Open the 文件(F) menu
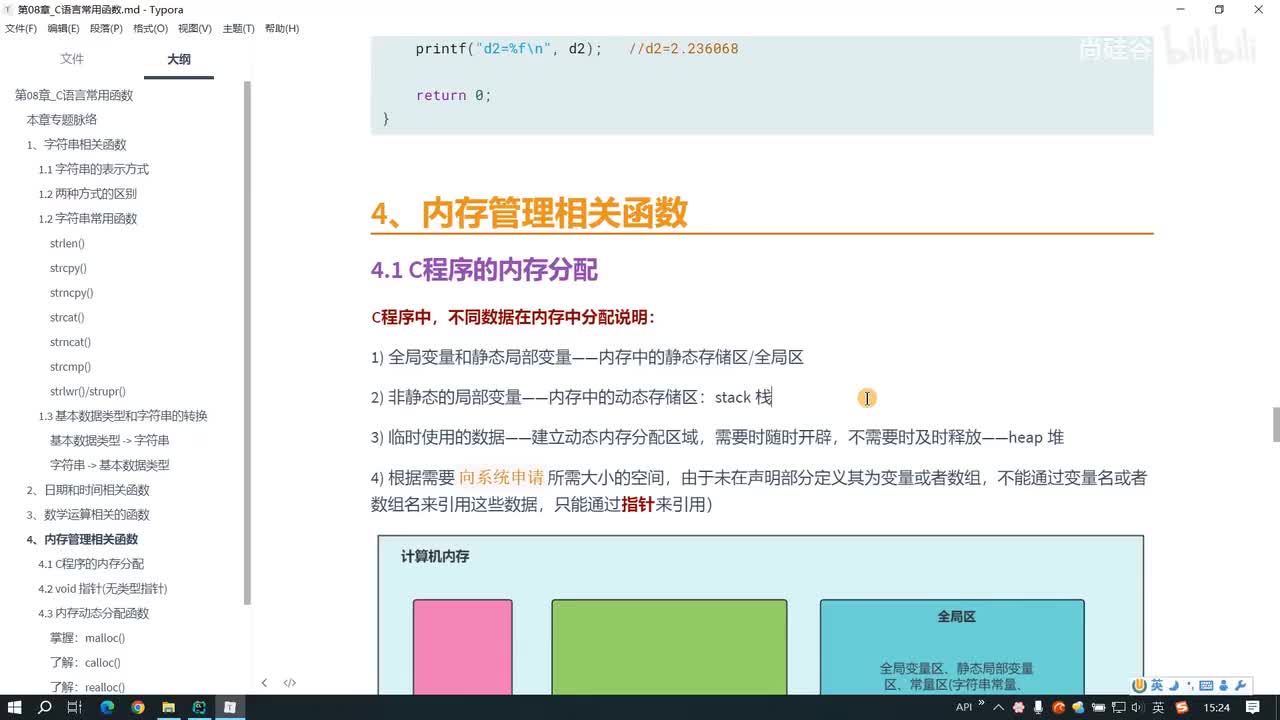 [x=21, y=28]
